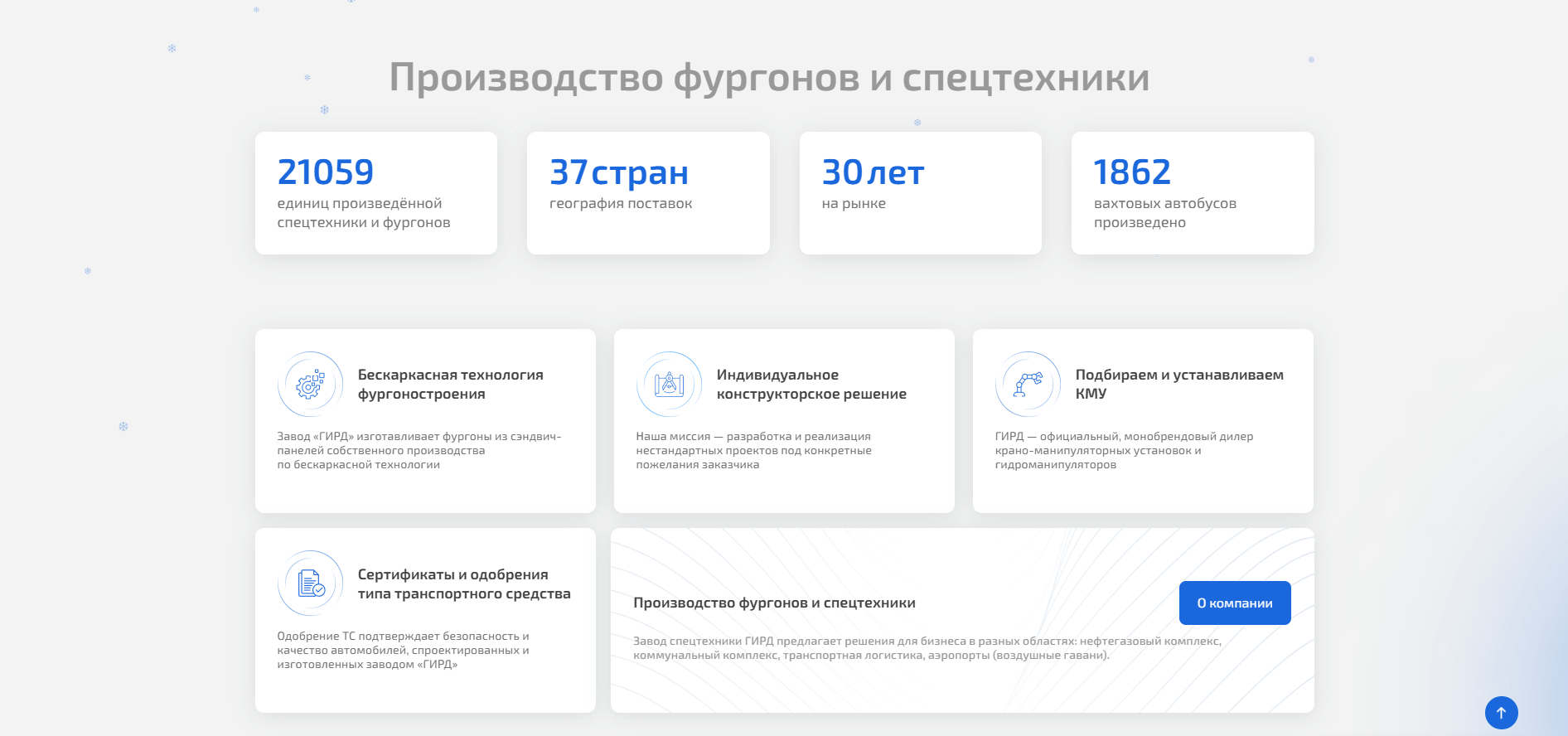Select the "30 лет" on market statistic
This screenshot has width=1568, height=736.
pyautogui.click(x=872, y=172)
